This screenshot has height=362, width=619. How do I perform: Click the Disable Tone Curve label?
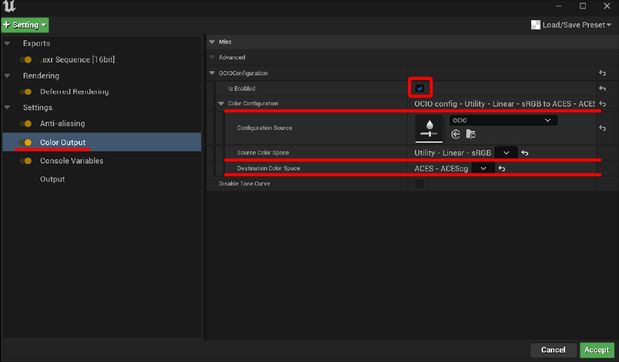tap(244, 184)
